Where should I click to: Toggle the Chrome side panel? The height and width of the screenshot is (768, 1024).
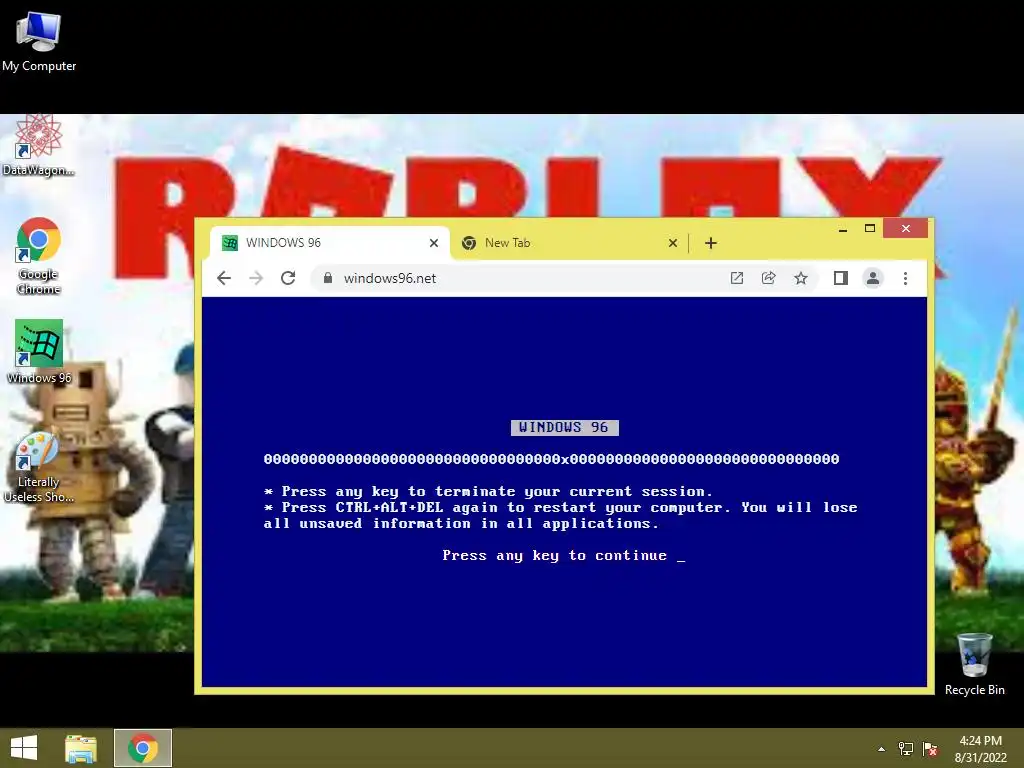coord(840,278)
